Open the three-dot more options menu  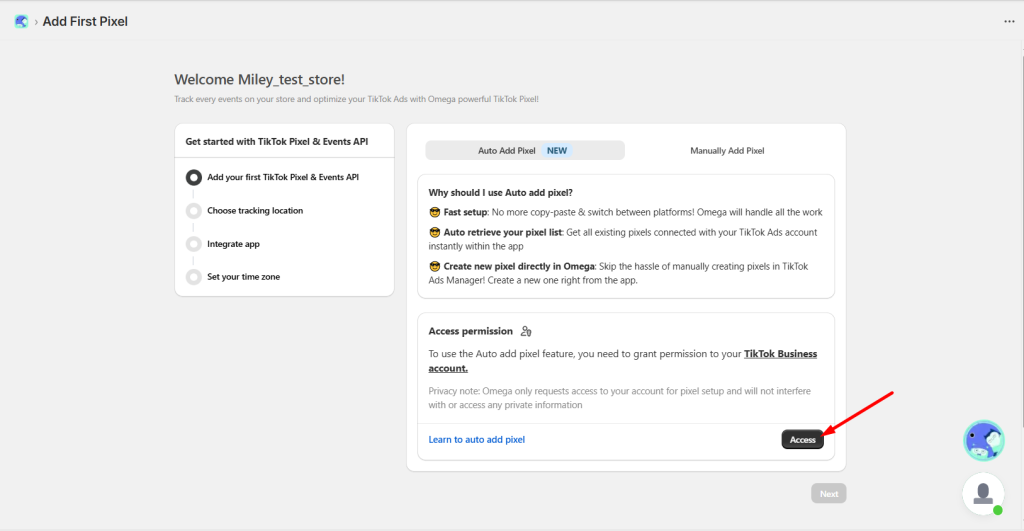tap(1009, 22)
